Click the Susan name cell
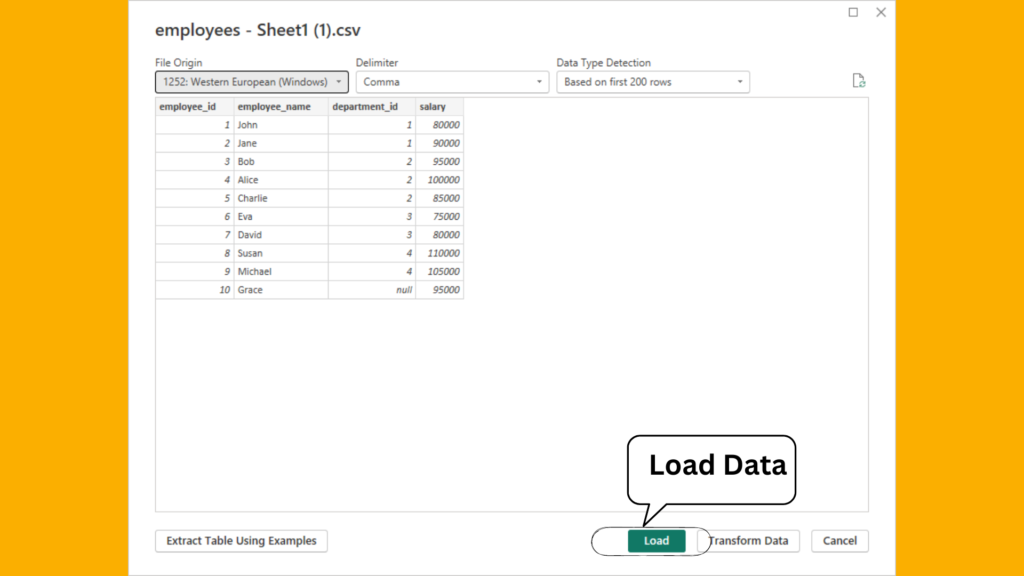This screenshot has height=576, width=1024. 281,253
